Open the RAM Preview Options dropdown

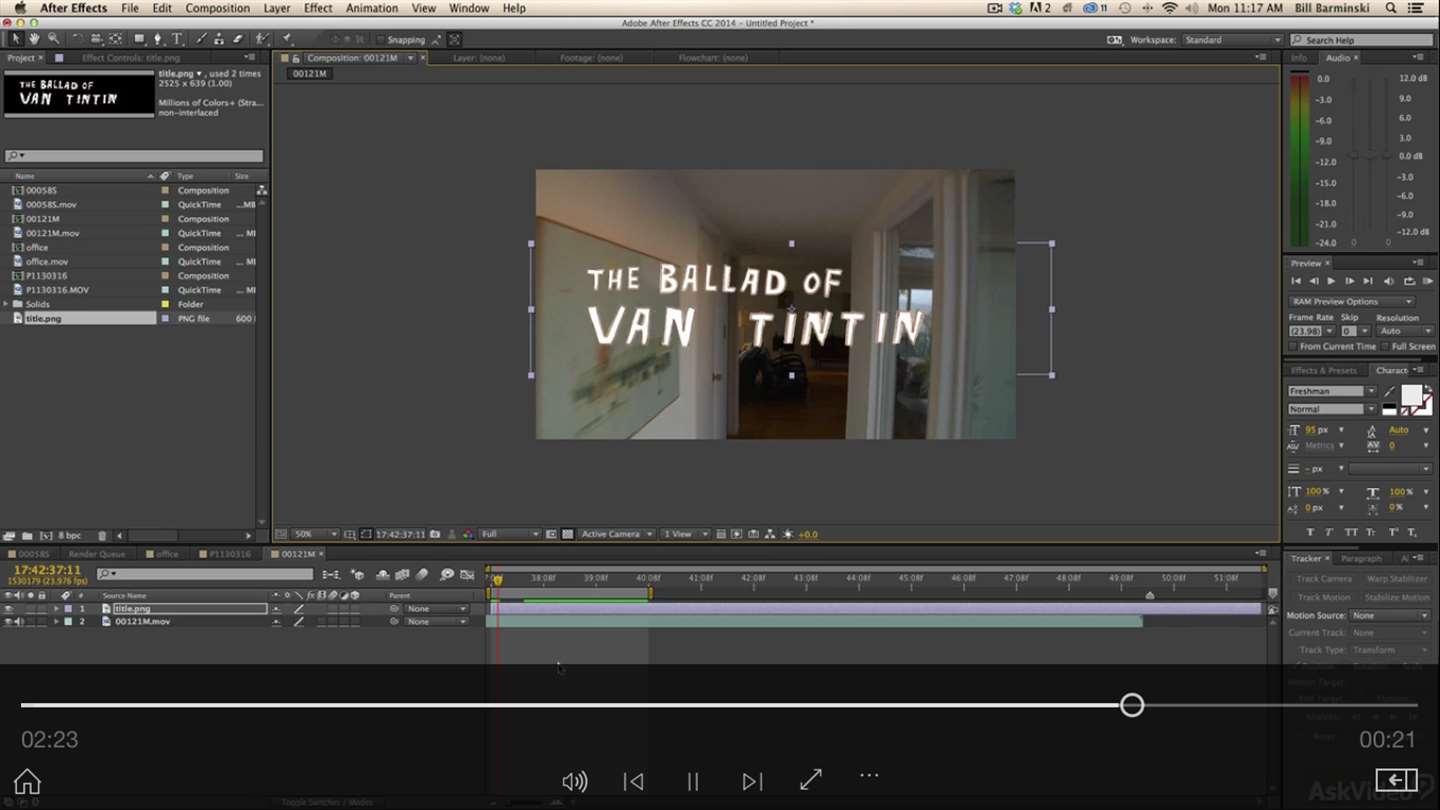[x=1352, y=301]
